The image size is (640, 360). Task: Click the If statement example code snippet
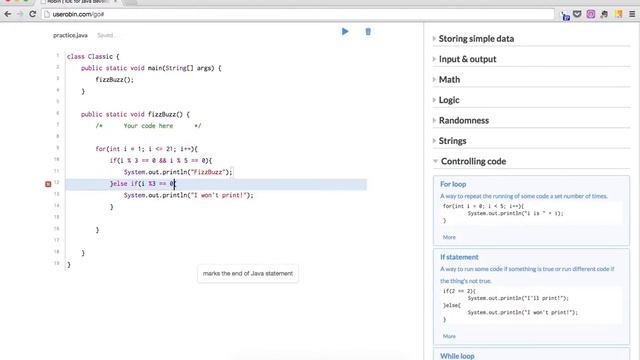tap(531, 305)
